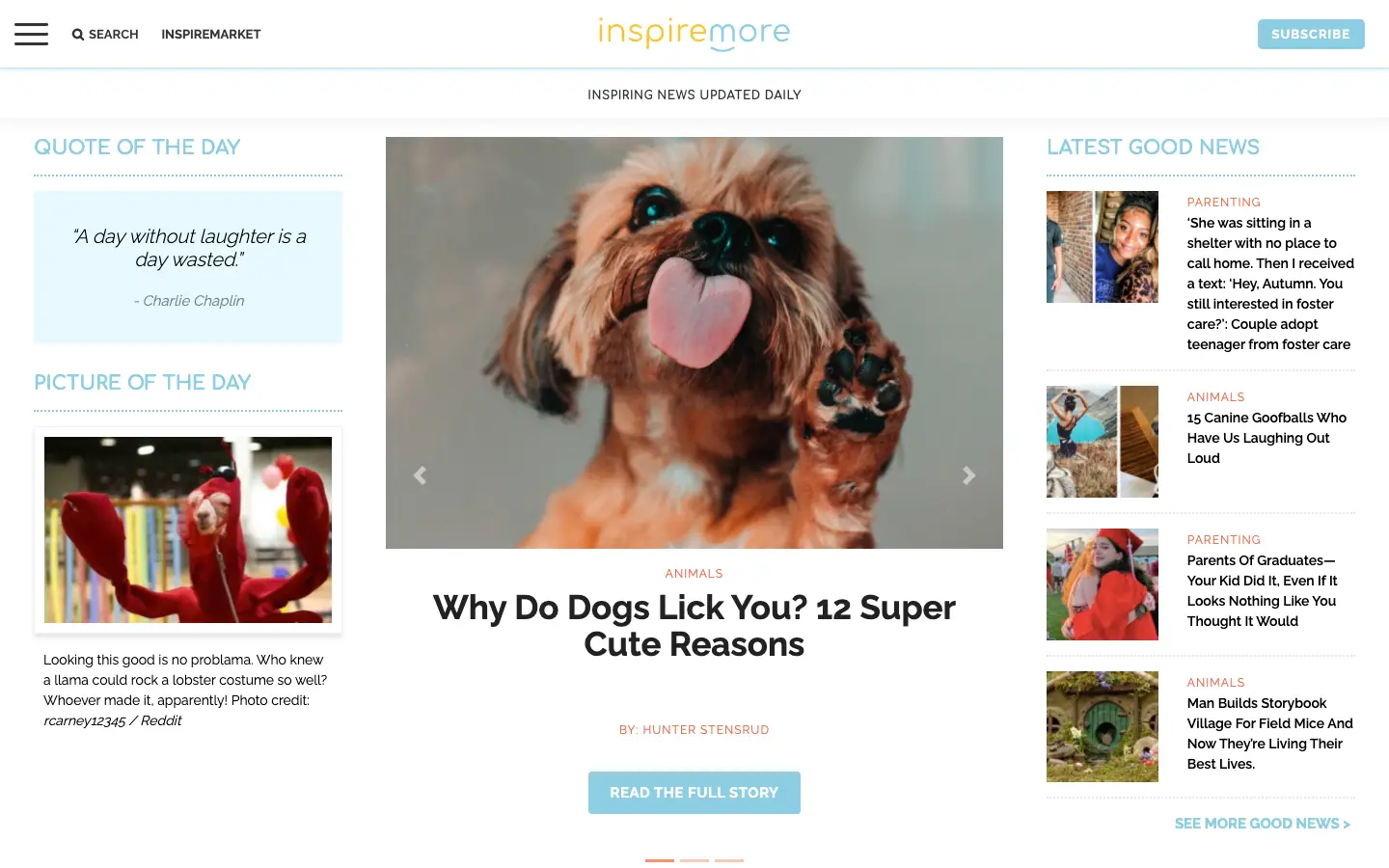Viewport: 1389px width, 868px height.
Task: Open the llama lobster costume picture
Action: pyautogui.click(x=188, y=529)
